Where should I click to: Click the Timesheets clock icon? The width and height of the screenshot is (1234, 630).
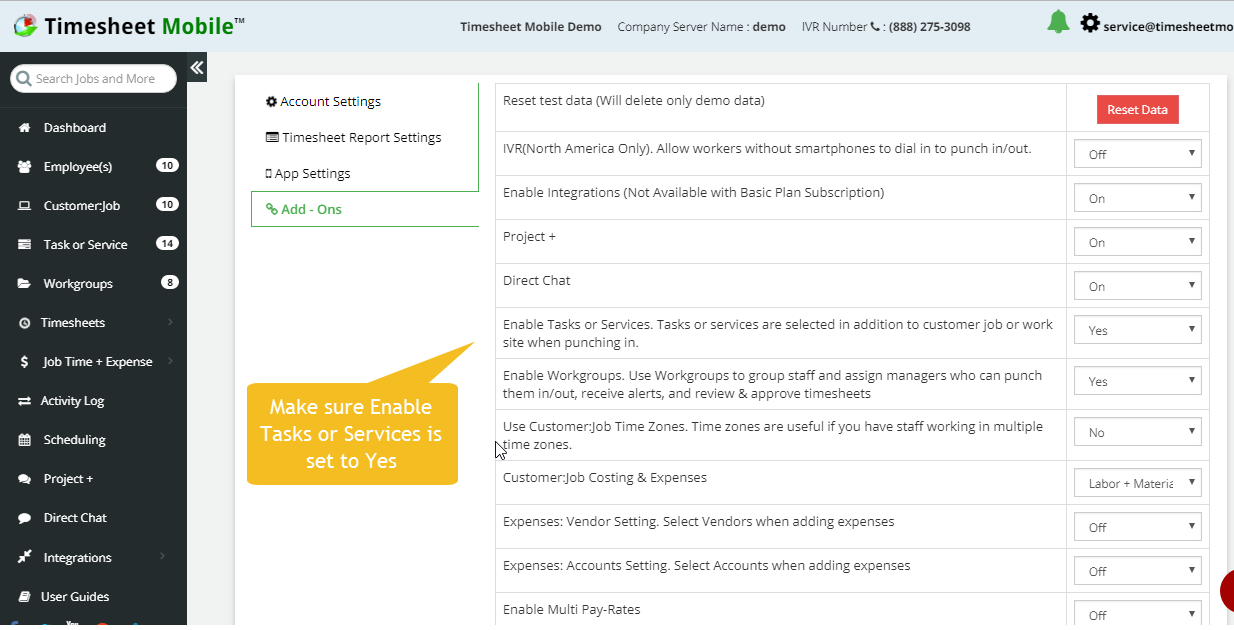pos(24,323)
